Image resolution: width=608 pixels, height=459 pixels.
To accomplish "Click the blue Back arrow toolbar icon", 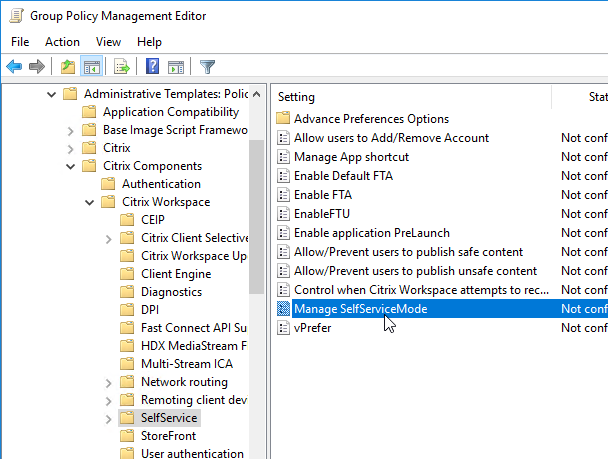I will 14,67.
